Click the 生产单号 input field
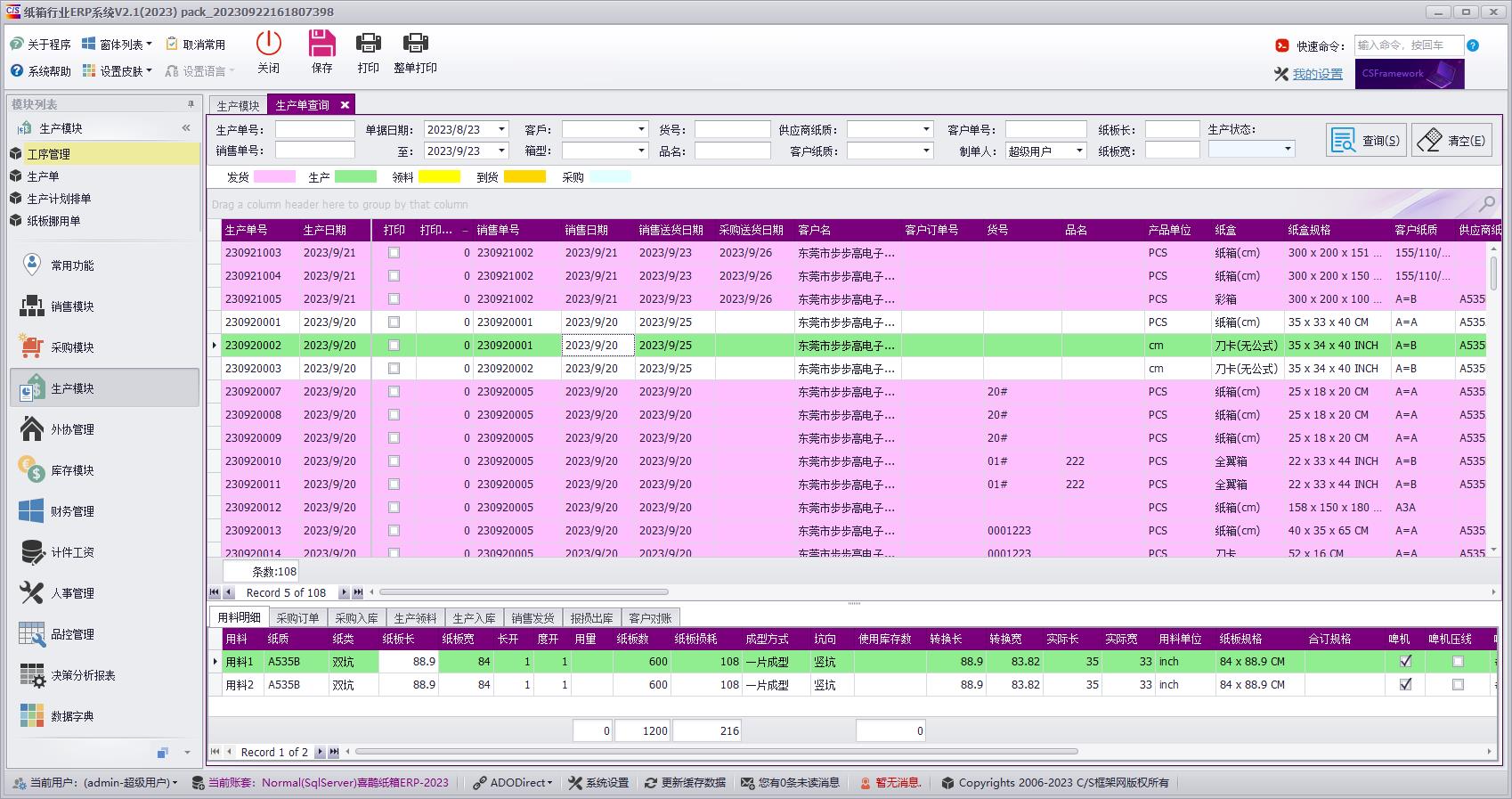Screen dimensions: 1512x799 [314, 129]
